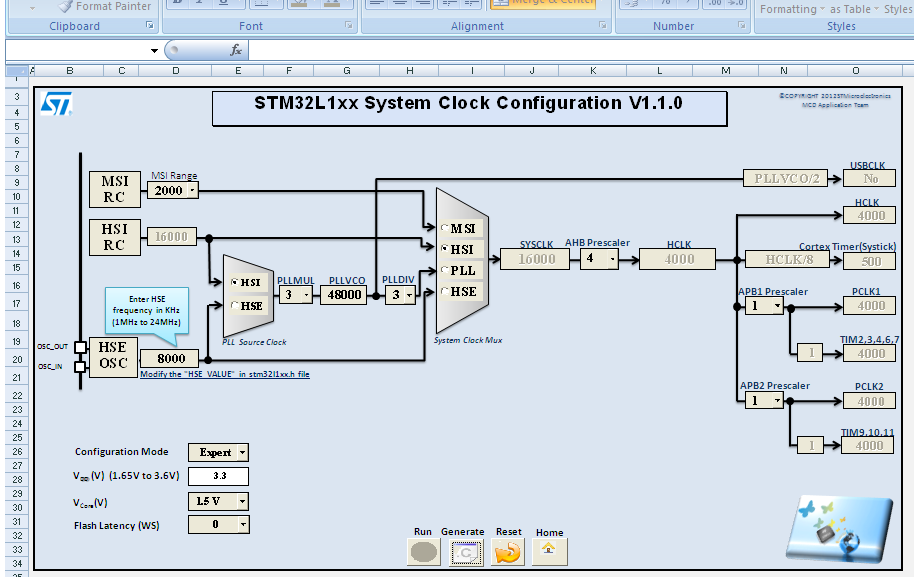The width and height of the screenshot is (914, 577).
Task: Click the Format Painter brush icon
Action: point(65,6)
